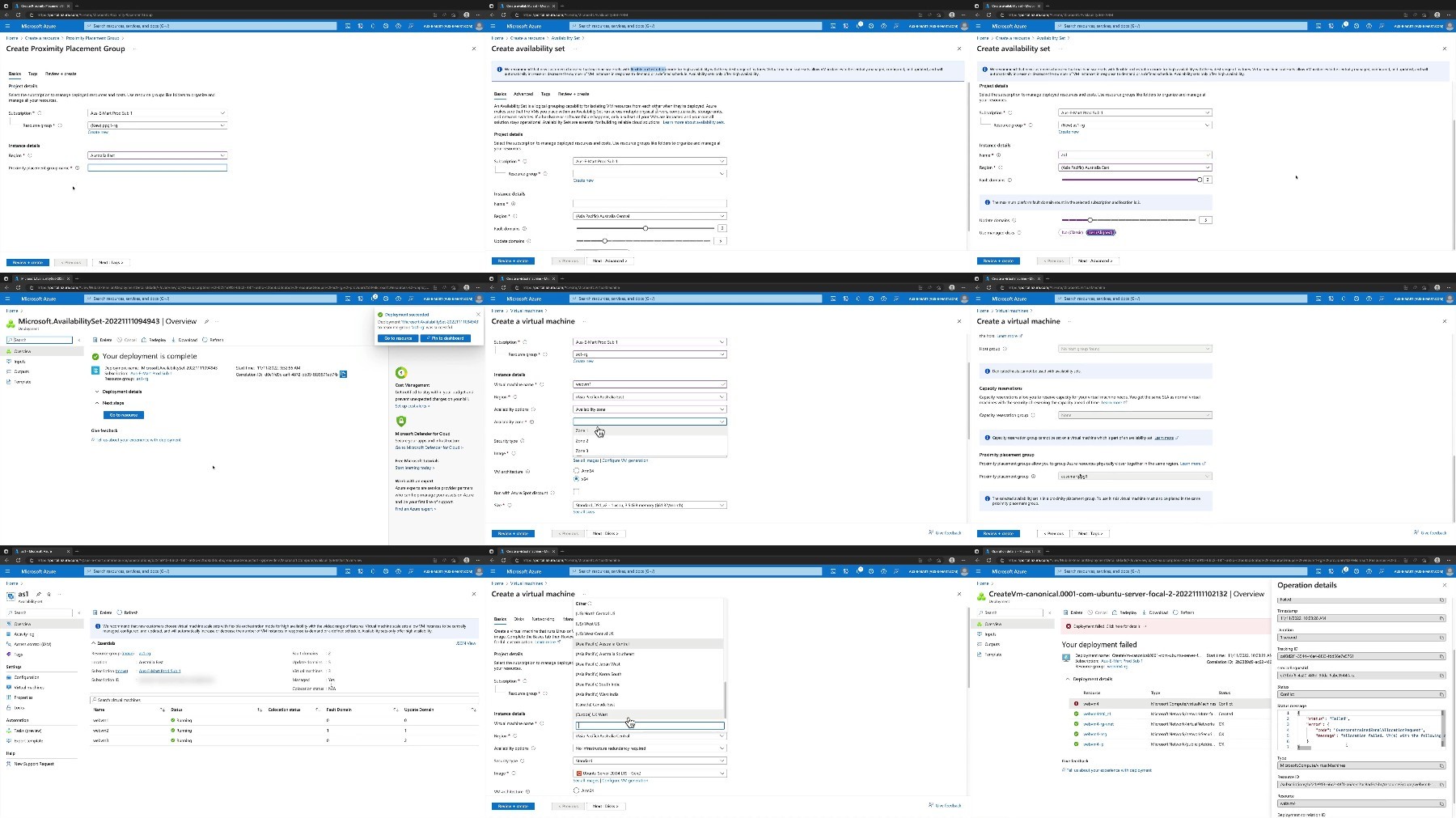The width and height of the screenshot is (1456, 818).
Task: Pin the AvailabilitySet deployment title with pin icon
Action: pyautogui.click(x=207, y=322)
